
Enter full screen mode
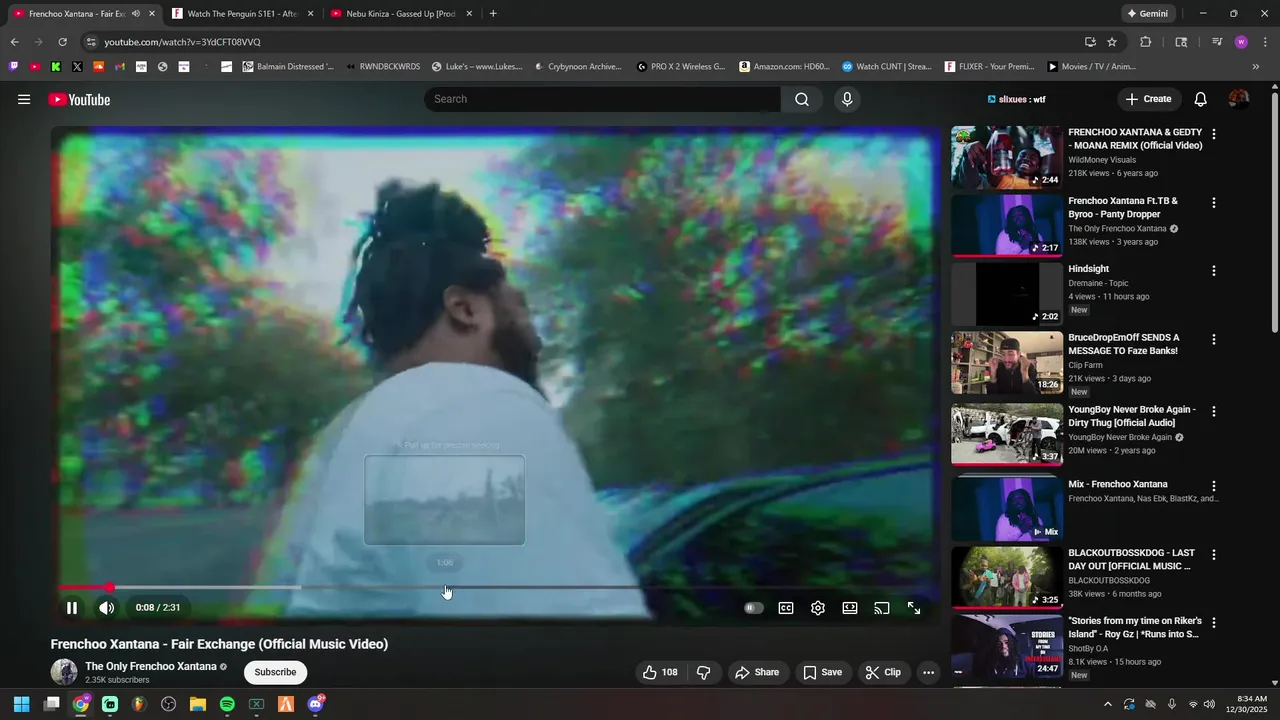coord(914,608)
